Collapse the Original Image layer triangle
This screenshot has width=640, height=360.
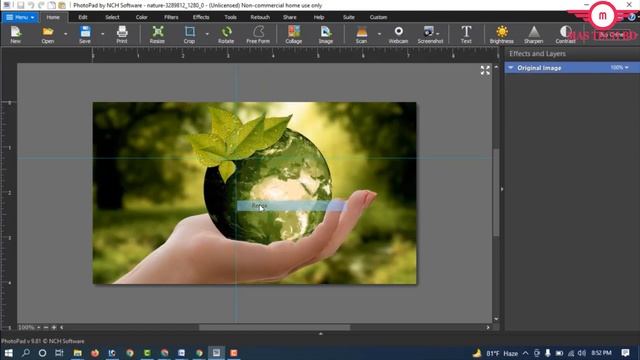[x=511, y=68]
